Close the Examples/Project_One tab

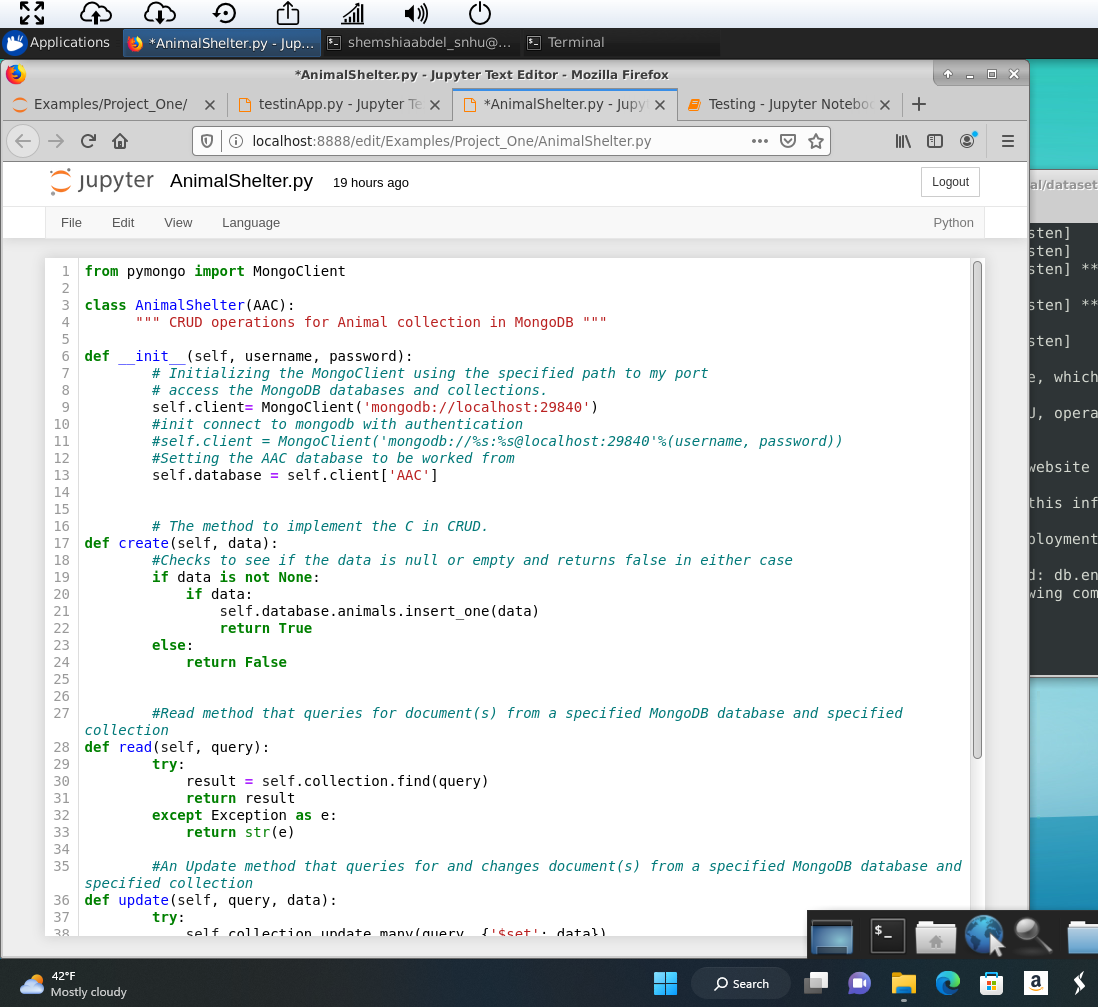coord(209,105)
